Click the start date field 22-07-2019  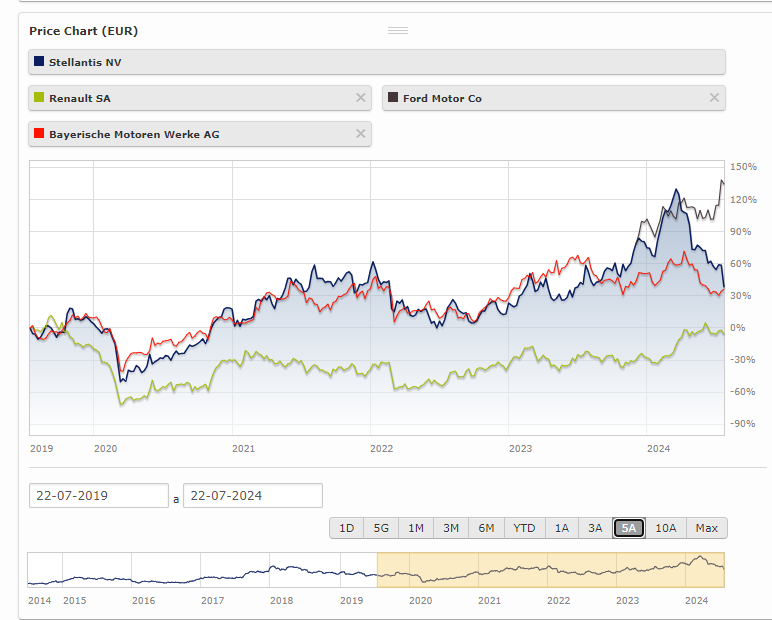[x=99, y=496]
